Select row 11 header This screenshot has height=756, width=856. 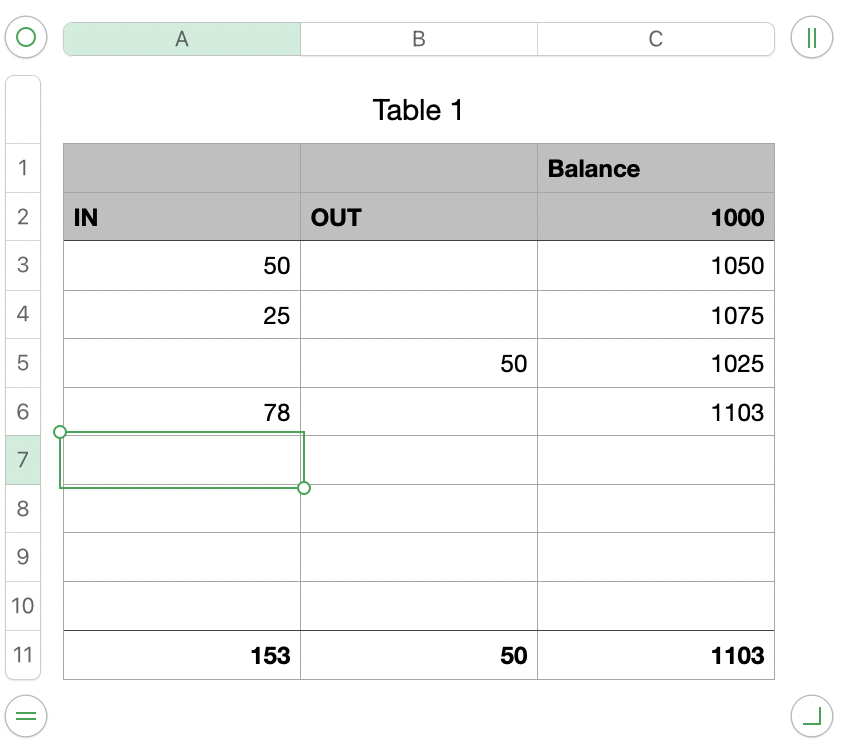(23, 655)
